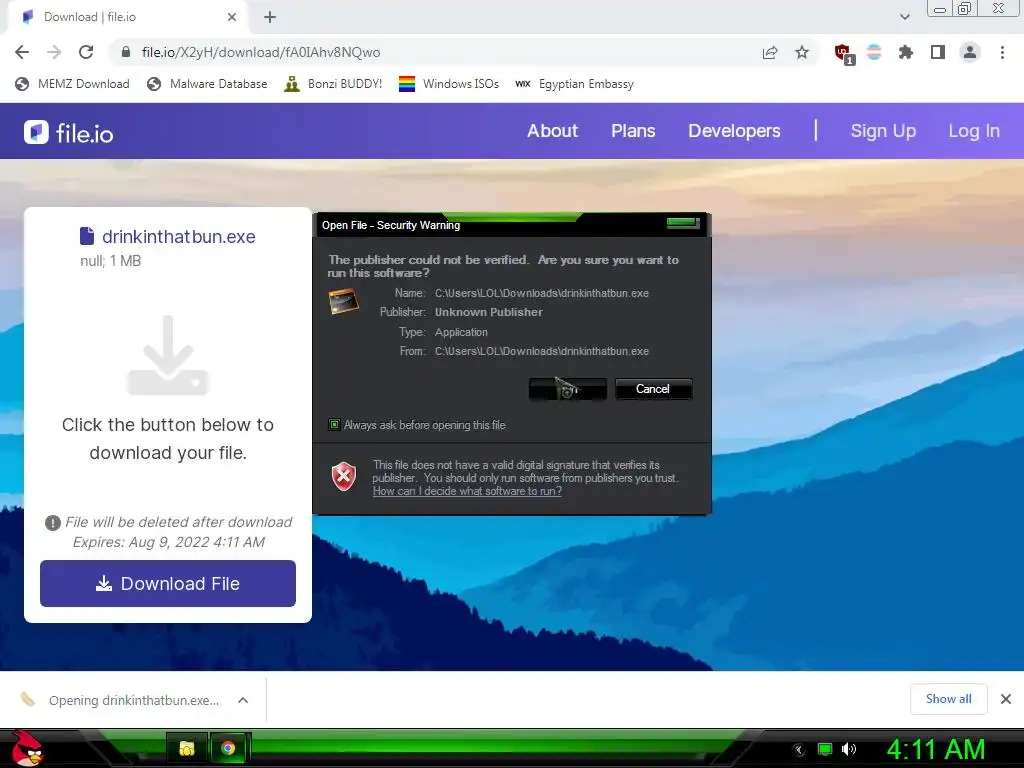Screen dimensions: 1024x768
Task: Click the lock icon in address bar
Action: (126, 52)
